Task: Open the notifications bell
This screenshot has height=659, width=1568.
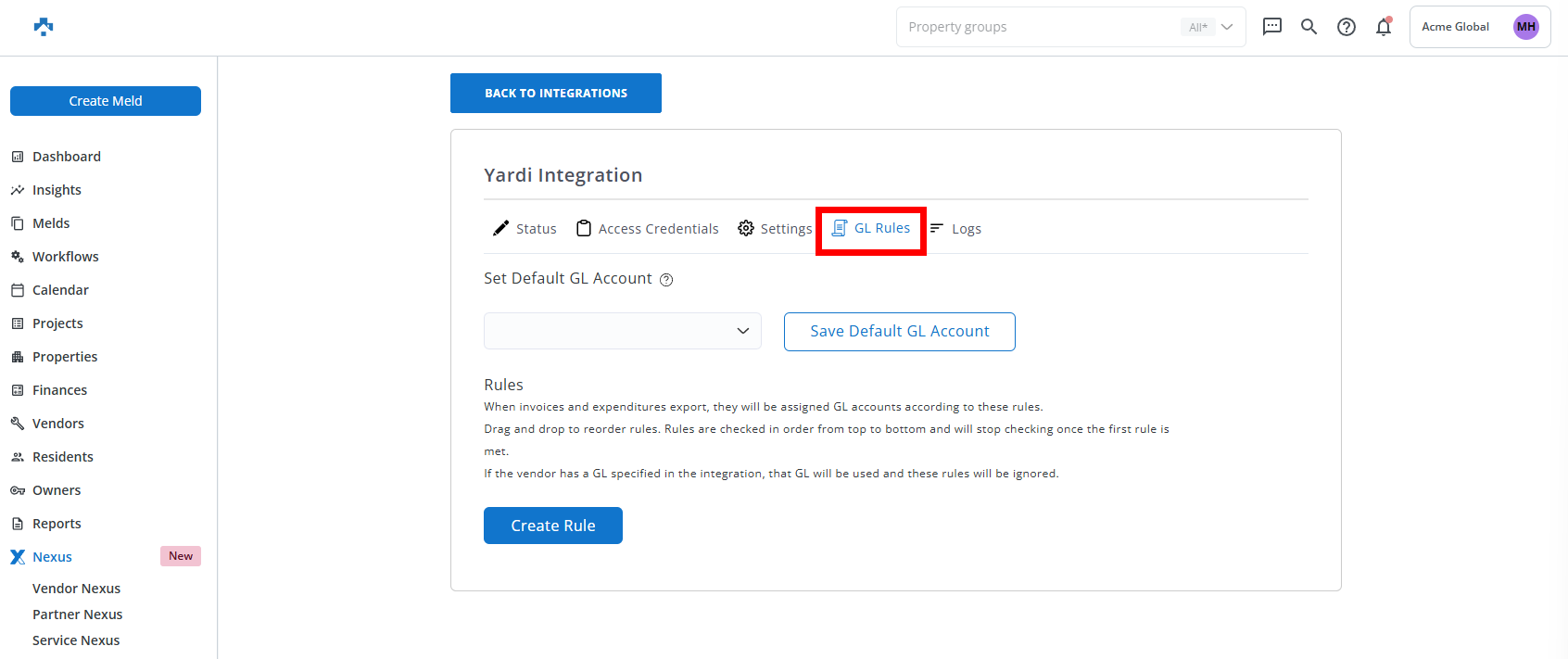Action: pos(1383,27)
